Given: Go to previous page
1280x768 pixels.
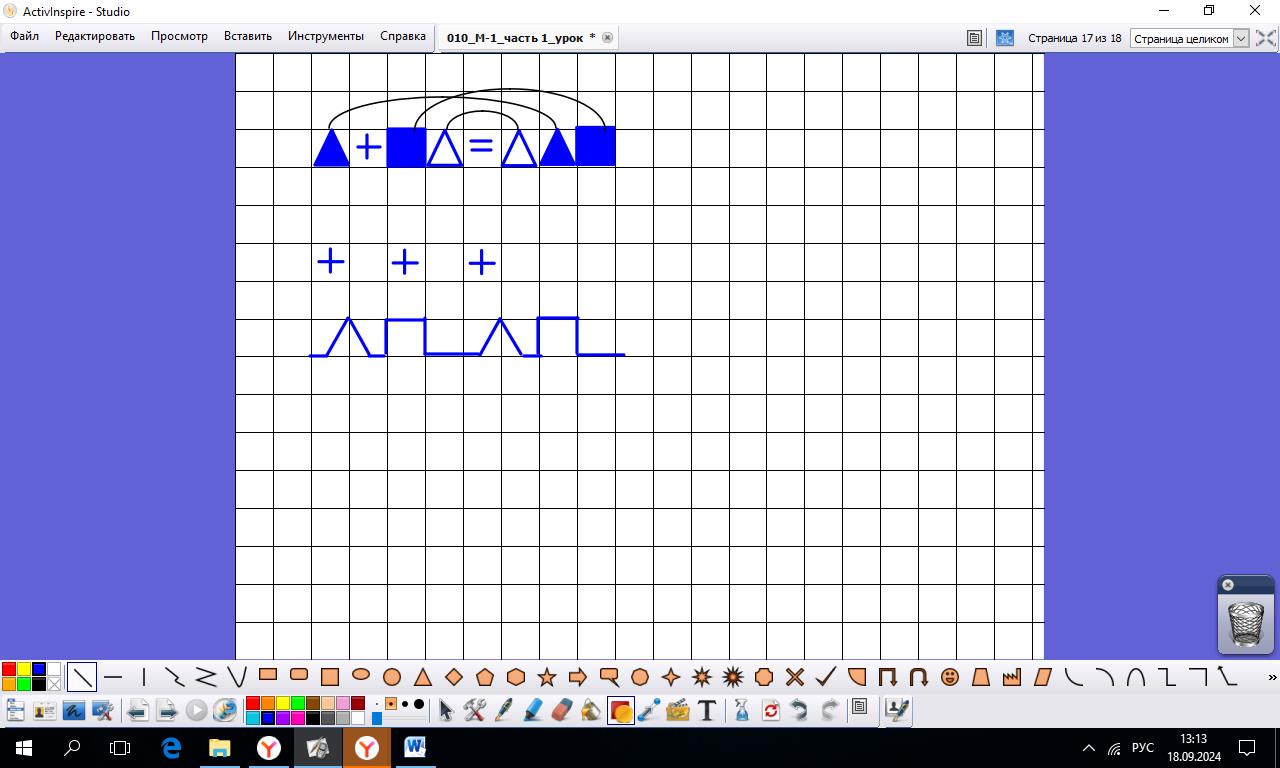Looking at the screenshot, I should pos(138,710).
